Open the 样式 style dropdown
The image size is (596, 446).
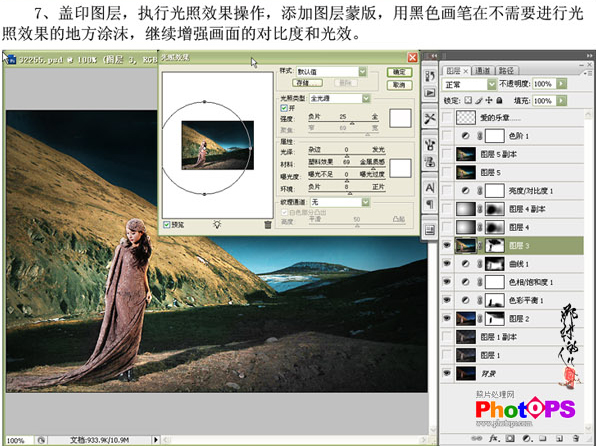[x=331, y=71]
